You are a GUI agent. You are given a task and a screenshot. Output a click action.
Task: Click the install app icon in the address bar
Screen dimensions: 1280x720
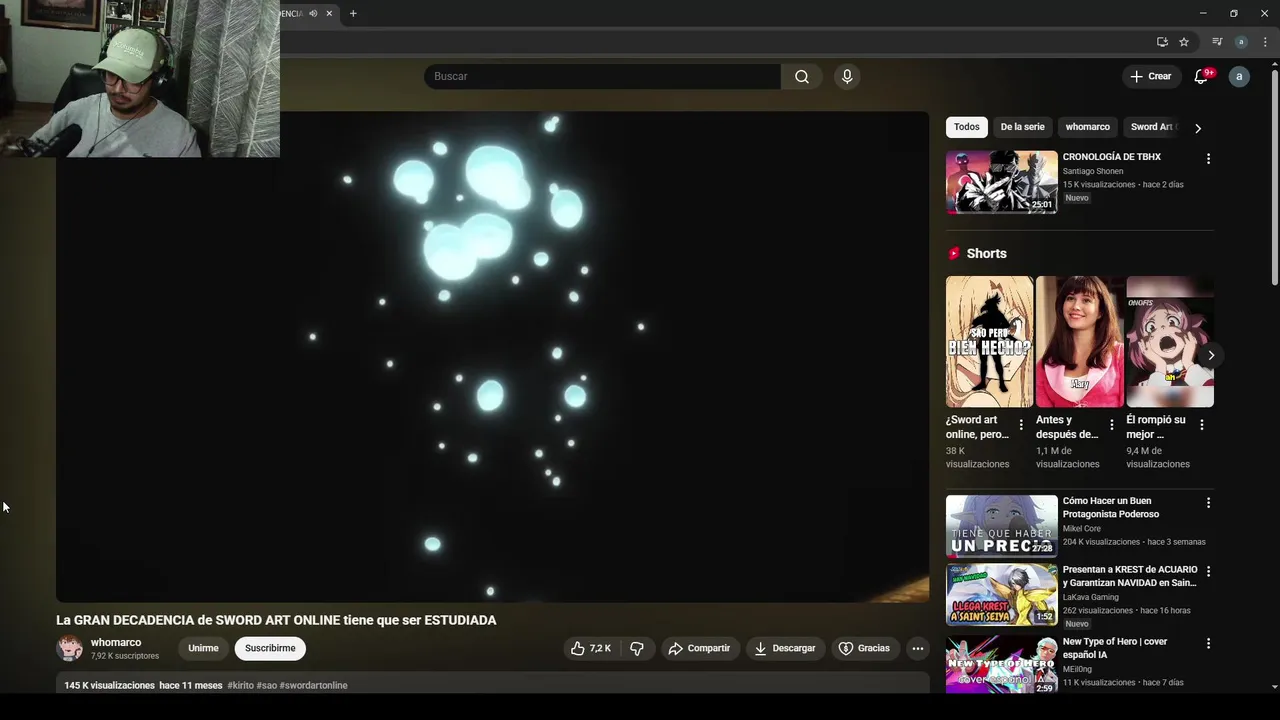(1162, 42)
